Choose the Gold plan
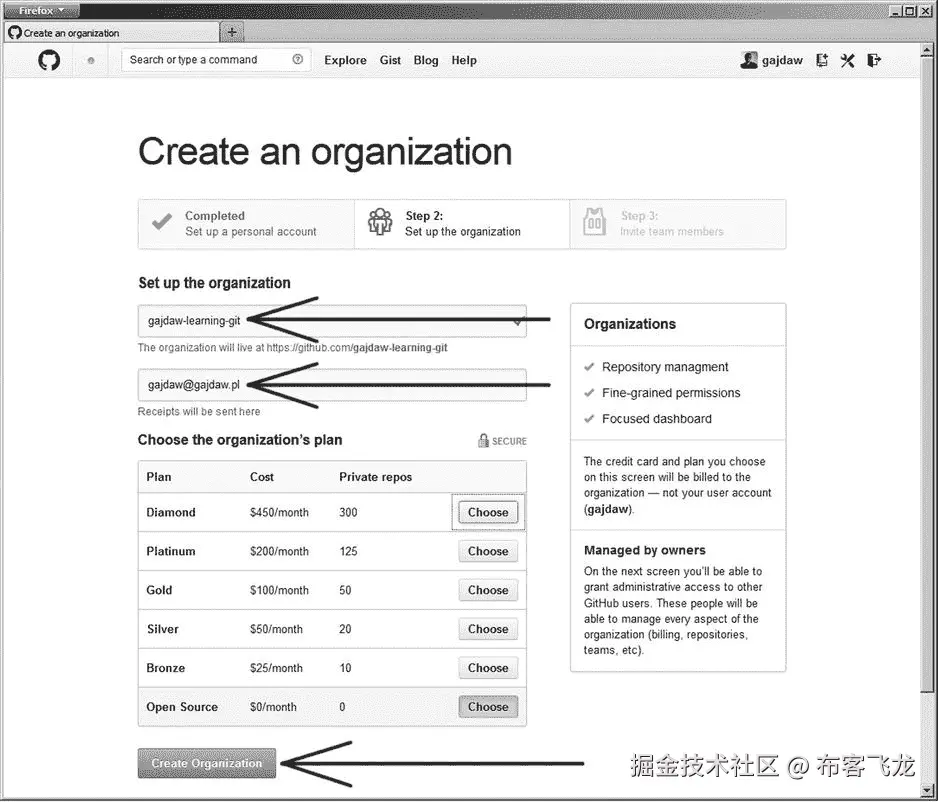 click(x=488, y=590)
